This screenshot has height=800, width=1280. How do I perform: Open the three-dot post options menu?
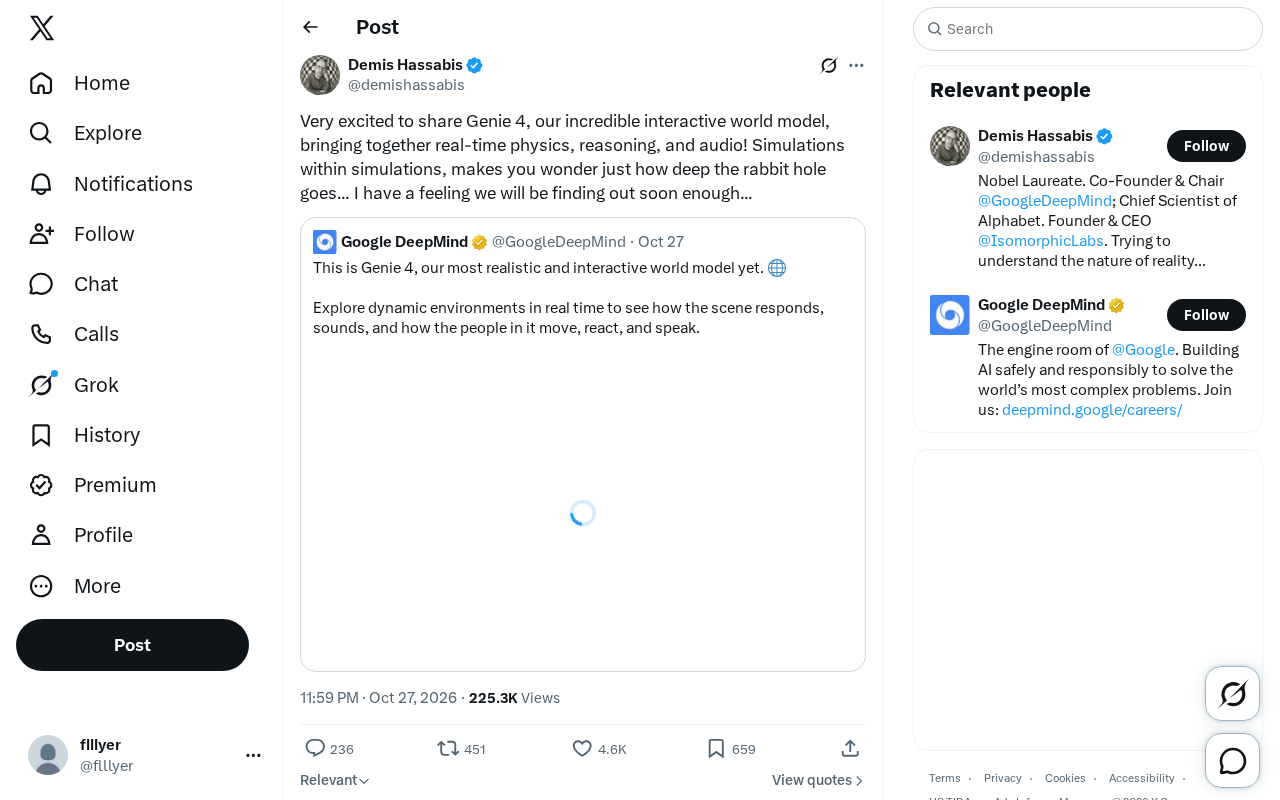point(856,66)
